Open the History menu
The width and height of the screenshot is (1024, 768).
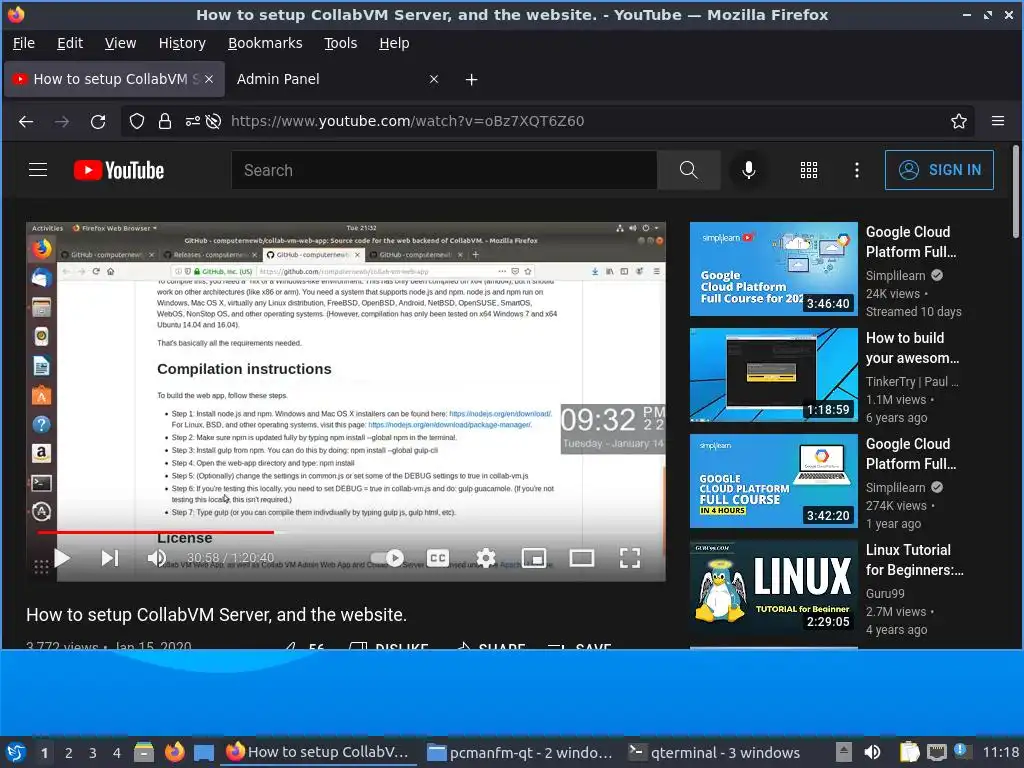182,43
